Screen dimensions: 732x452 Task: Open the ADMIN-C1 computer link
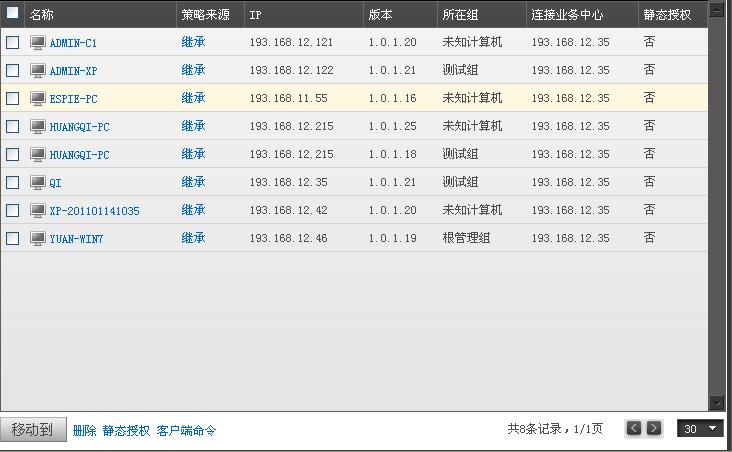pos(73,43)
